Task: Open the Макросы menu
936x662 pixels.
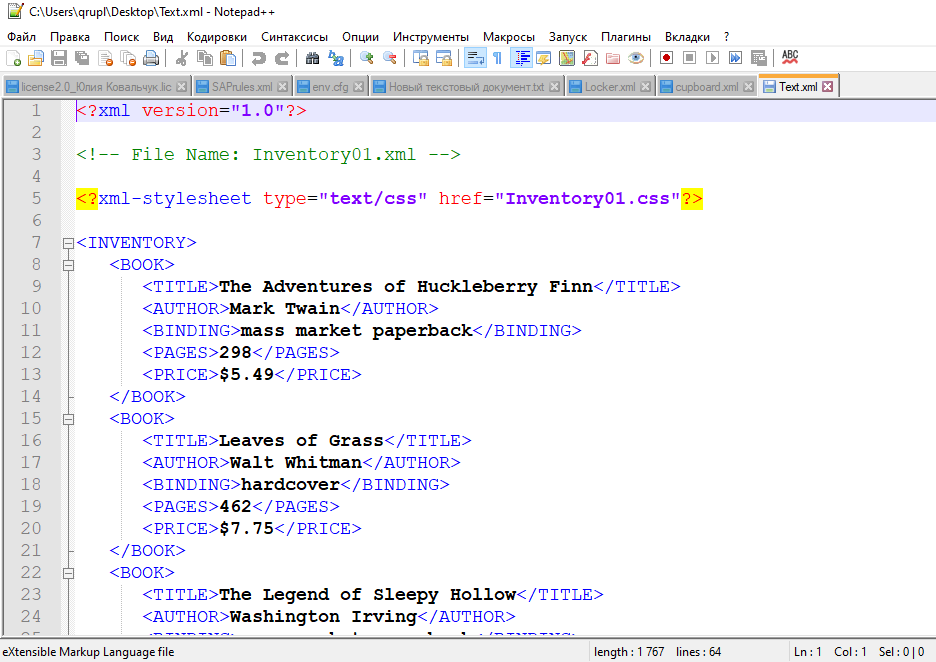Action: point(509,37)
